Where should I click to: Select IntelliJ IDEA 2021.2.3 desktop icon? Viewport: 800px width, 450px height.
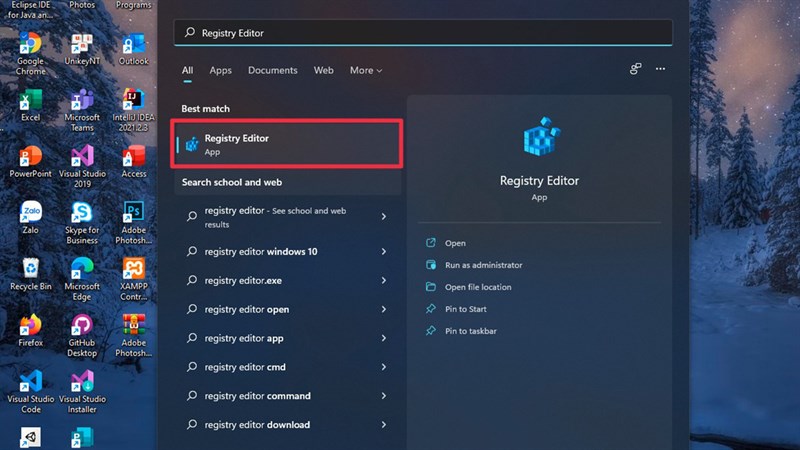pos(134,110)
